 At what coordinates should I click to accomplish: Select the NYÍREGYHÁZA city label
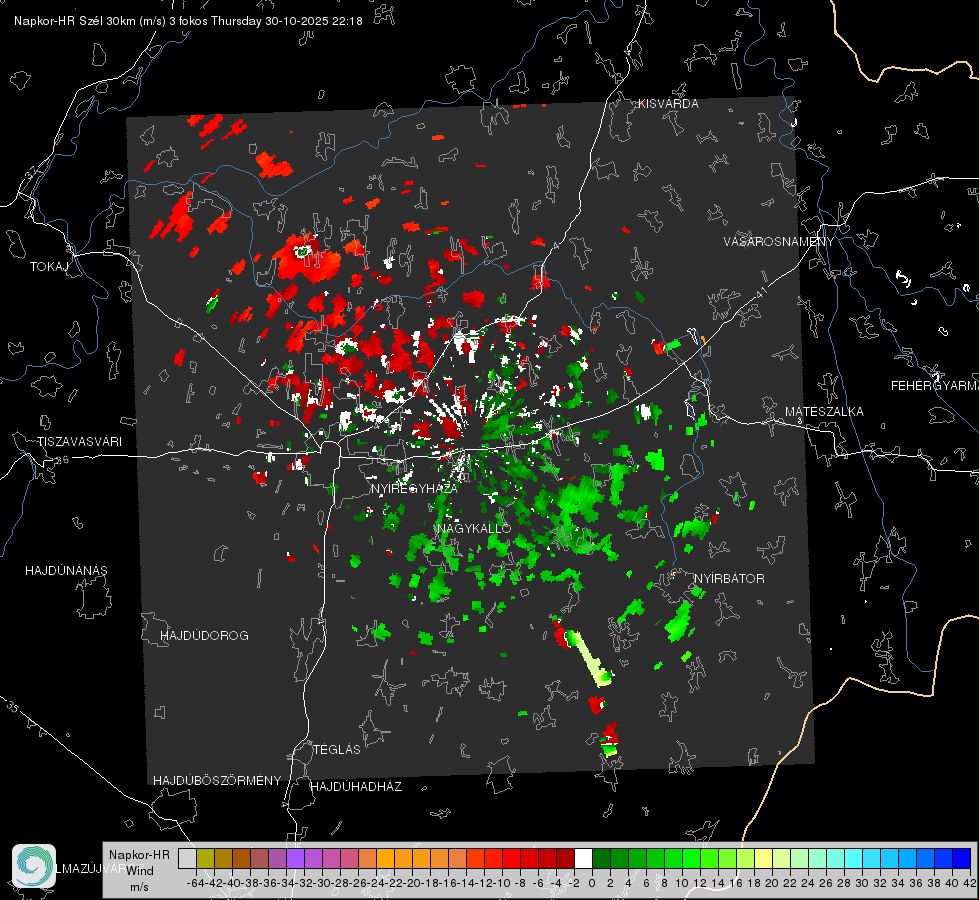414,488
